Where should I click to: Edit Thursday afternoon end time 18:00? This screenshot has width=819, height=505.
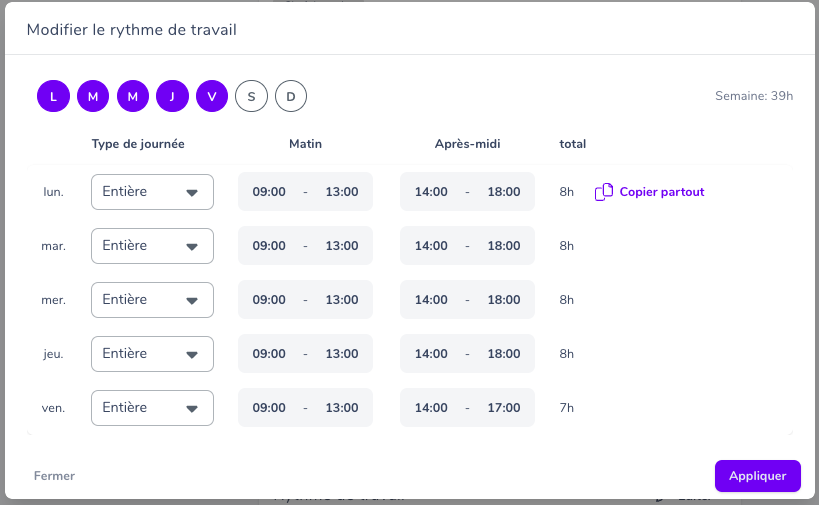click(x=504, y=354)
